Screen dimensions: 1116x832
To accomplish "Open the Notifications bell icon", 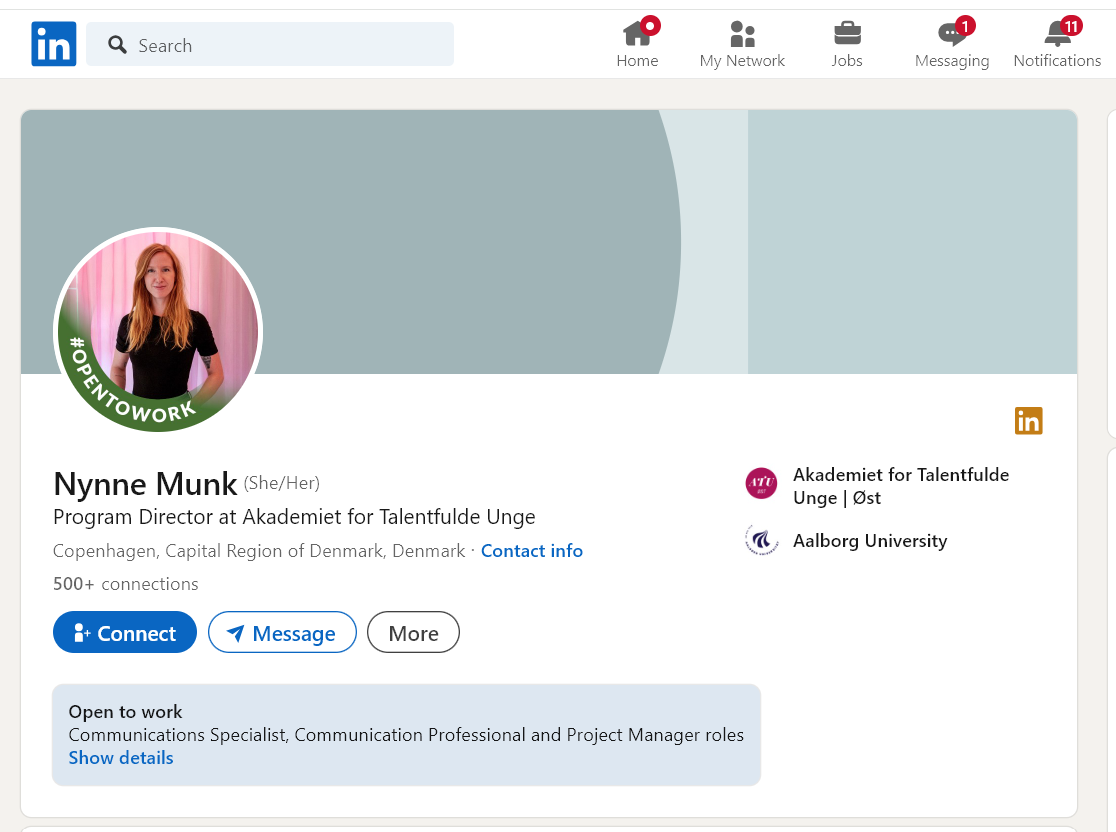I will click(1057, 35).
